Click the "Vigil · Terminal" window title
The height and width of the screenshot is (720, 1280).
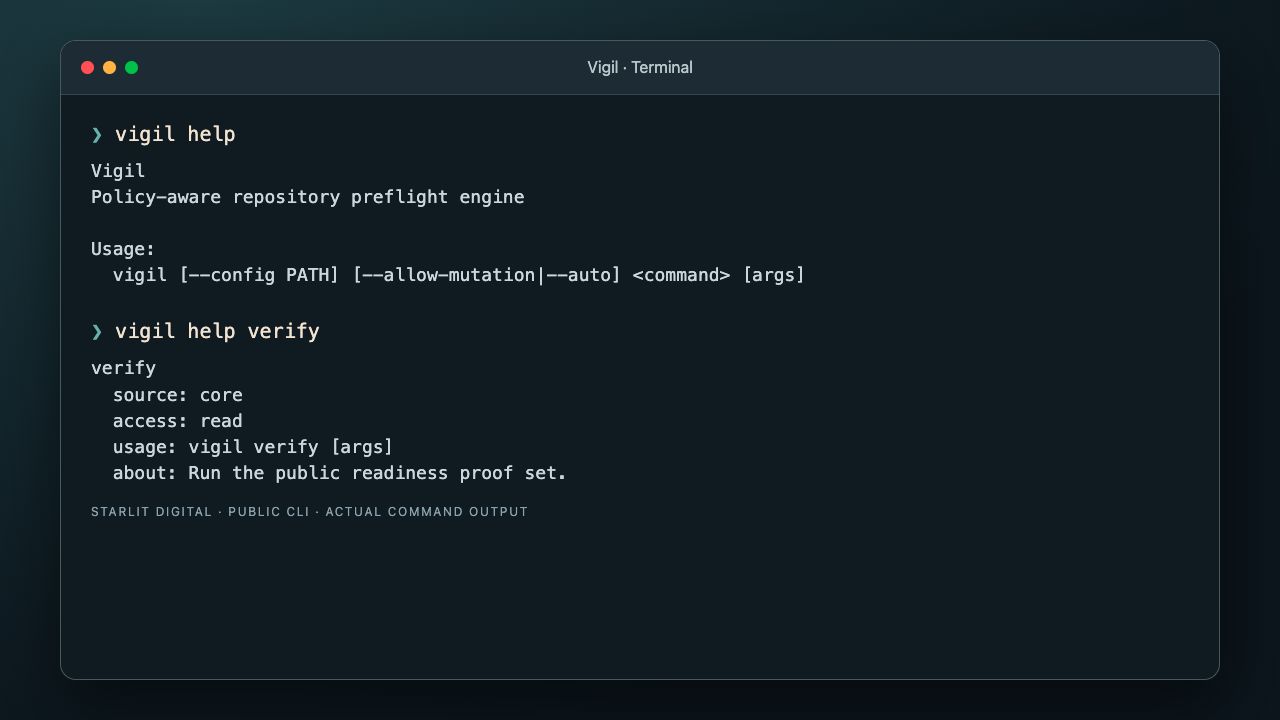click(x=640, y=68)
